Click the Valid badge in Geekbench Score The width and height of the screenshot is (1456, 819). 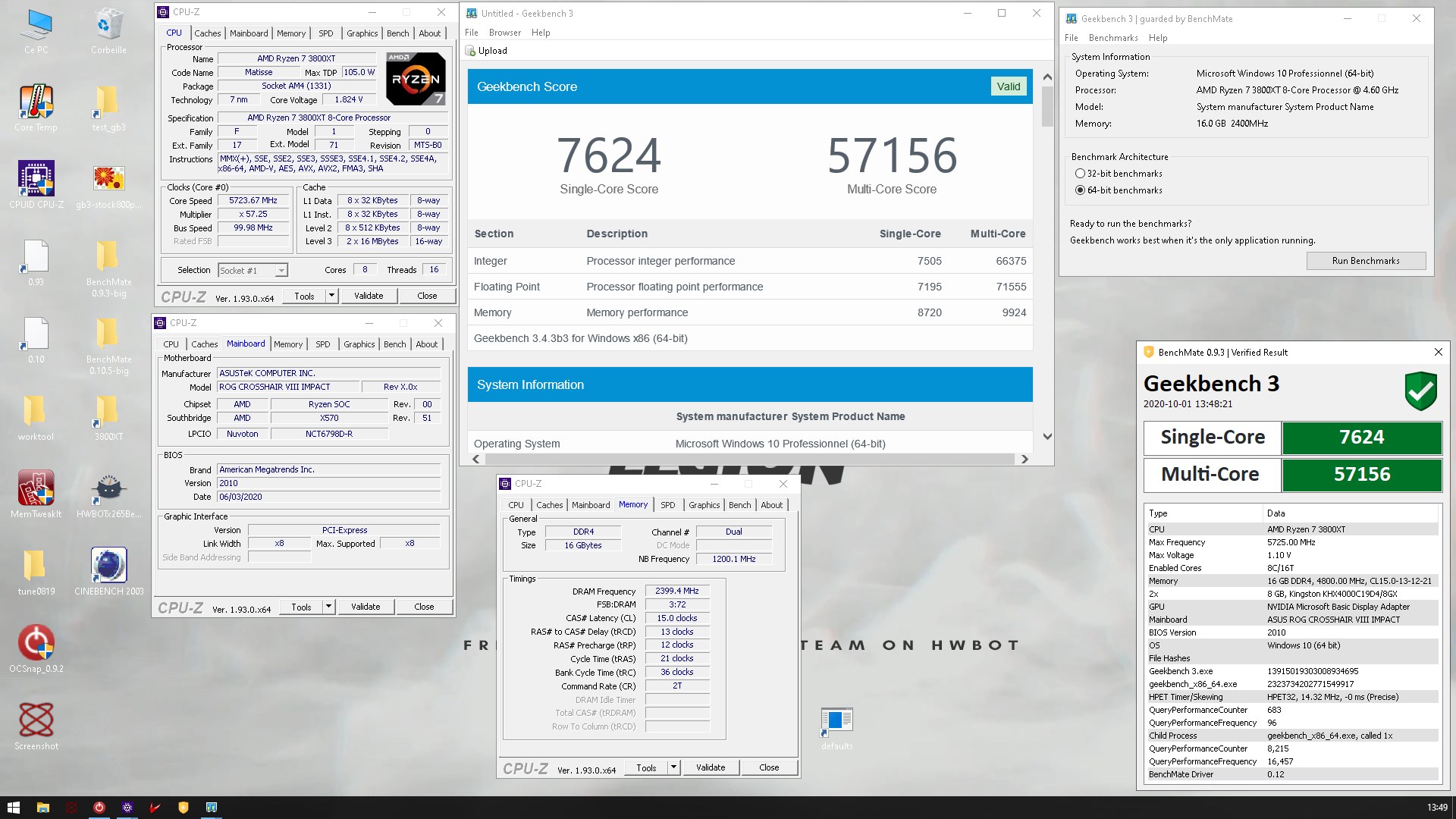(1009, 86)
